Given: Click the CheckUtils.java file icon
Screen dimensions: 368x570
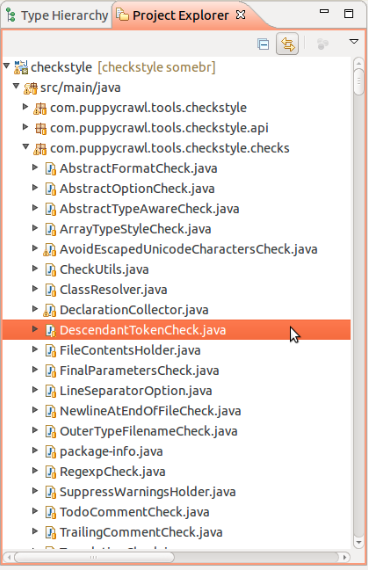Looking at the screenshot, I should [50, 270].
